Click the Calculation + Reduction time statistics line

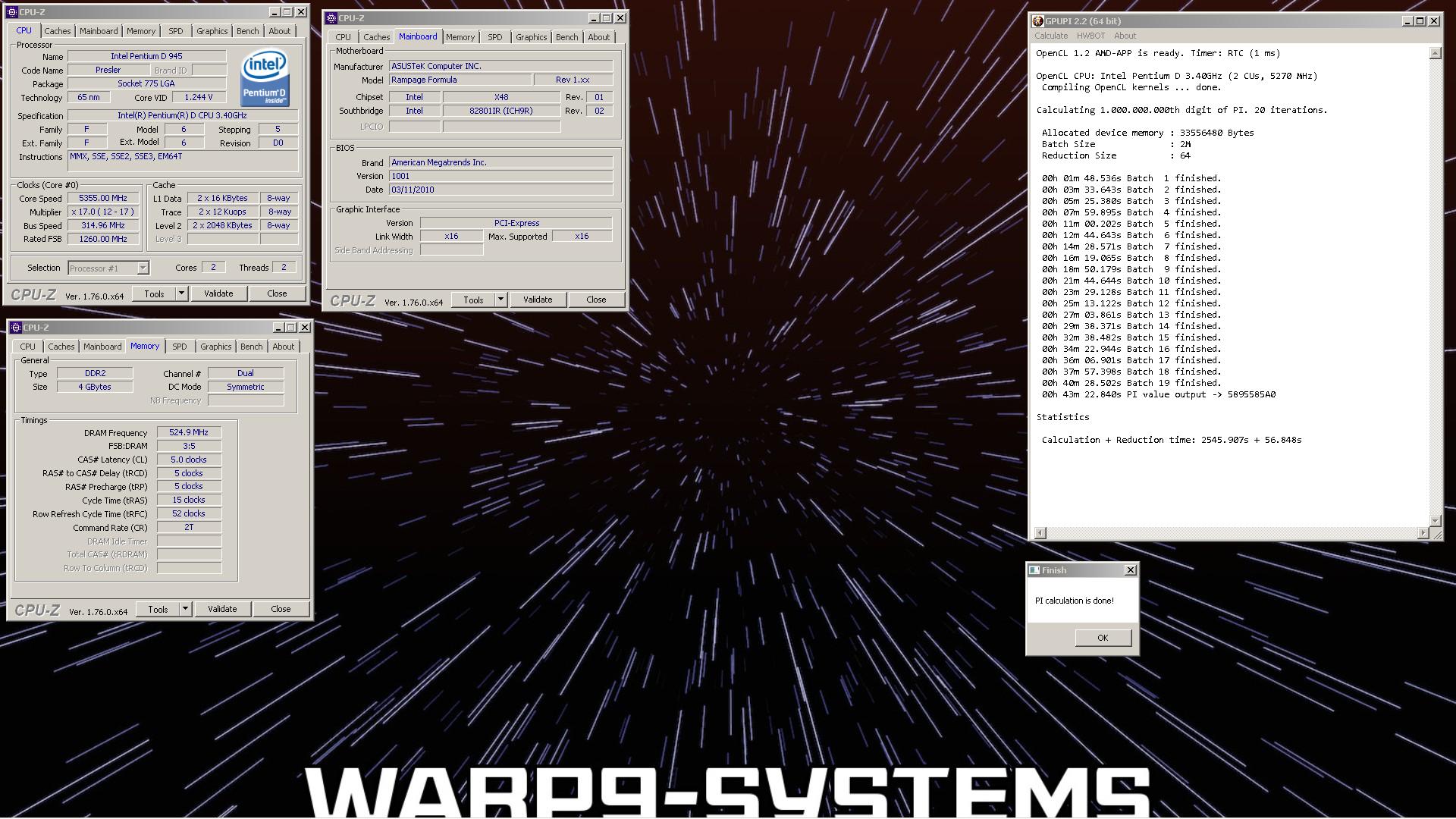point(1172,440)
